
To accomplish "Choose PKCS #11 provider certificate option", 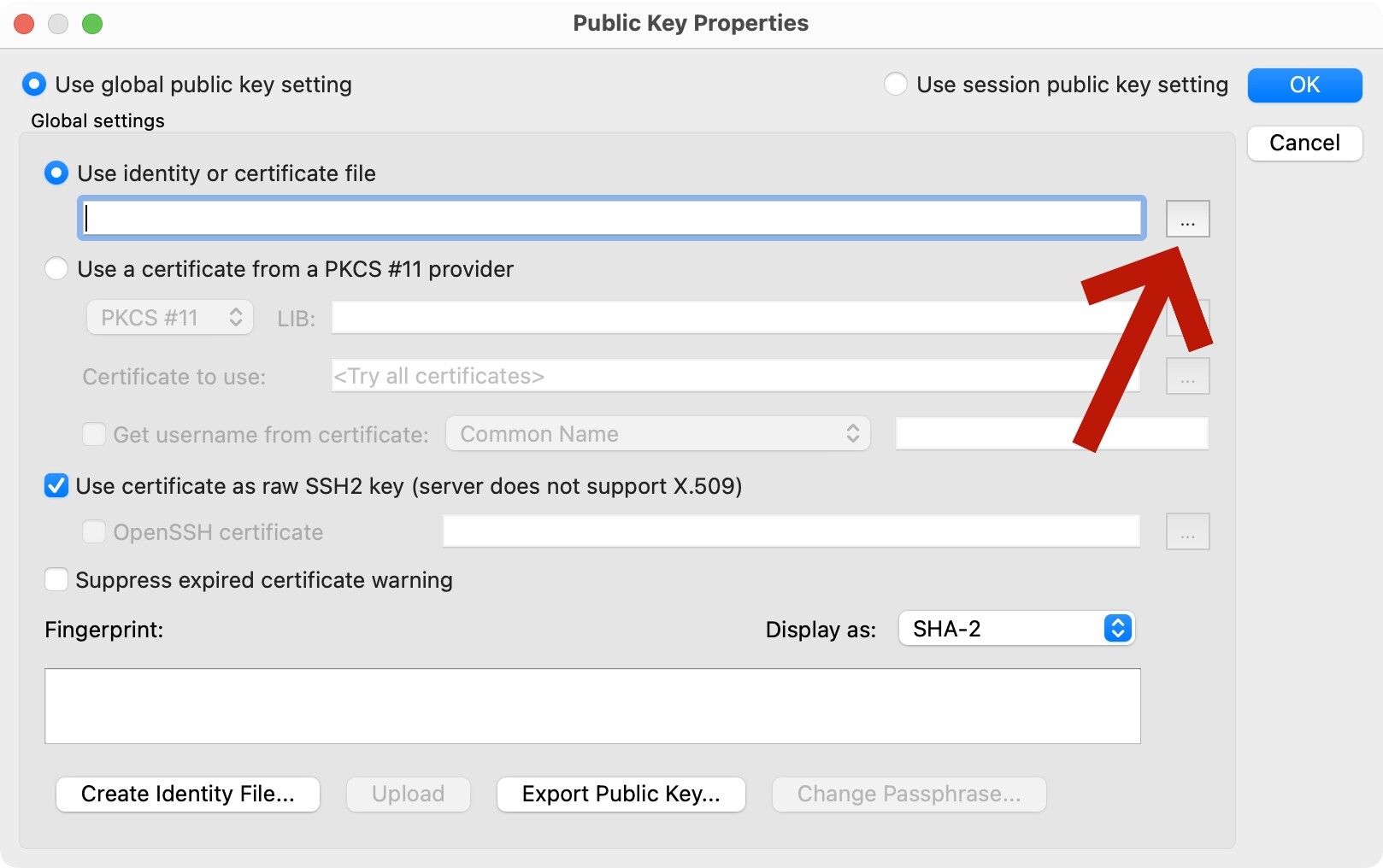I will [x=56, y=269].
